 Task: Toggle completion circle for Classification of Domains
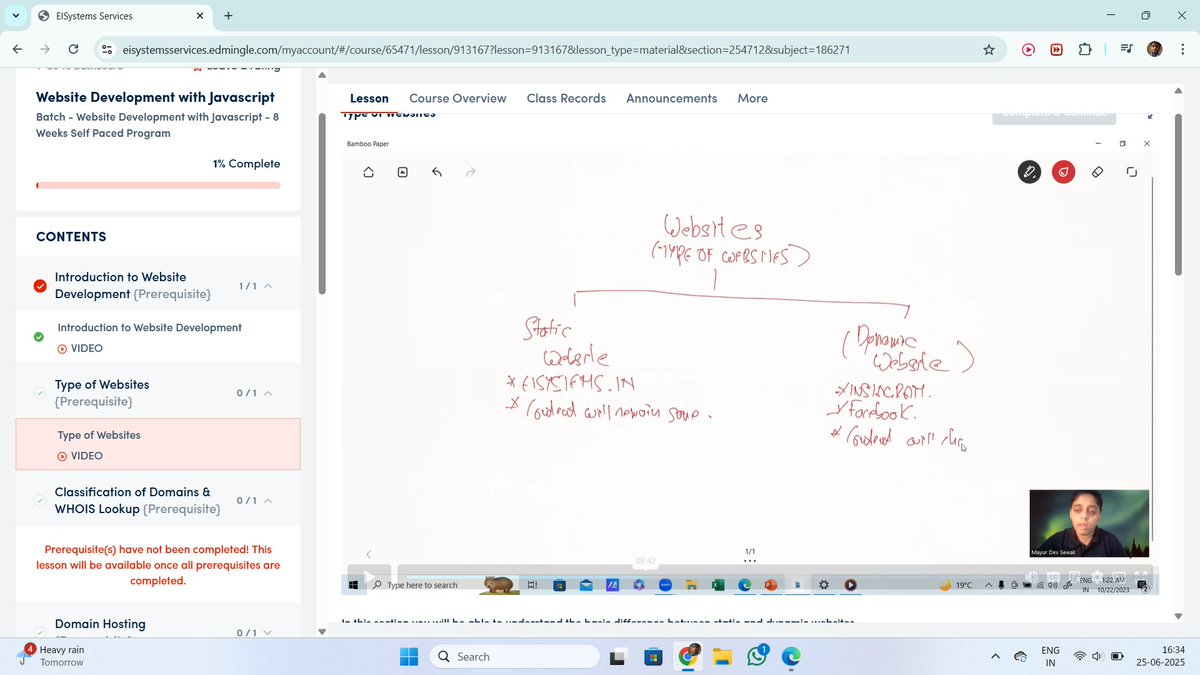(x=39, y=500)
